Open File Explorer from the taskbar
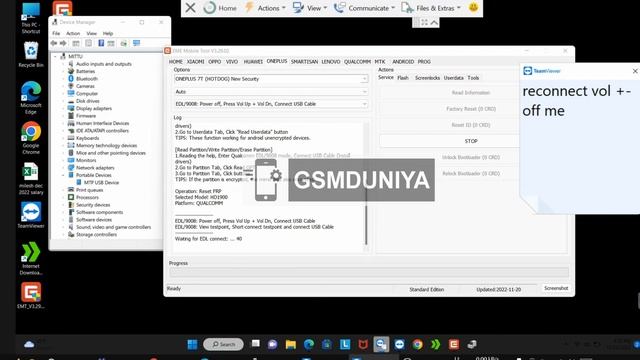 (291, 344)
